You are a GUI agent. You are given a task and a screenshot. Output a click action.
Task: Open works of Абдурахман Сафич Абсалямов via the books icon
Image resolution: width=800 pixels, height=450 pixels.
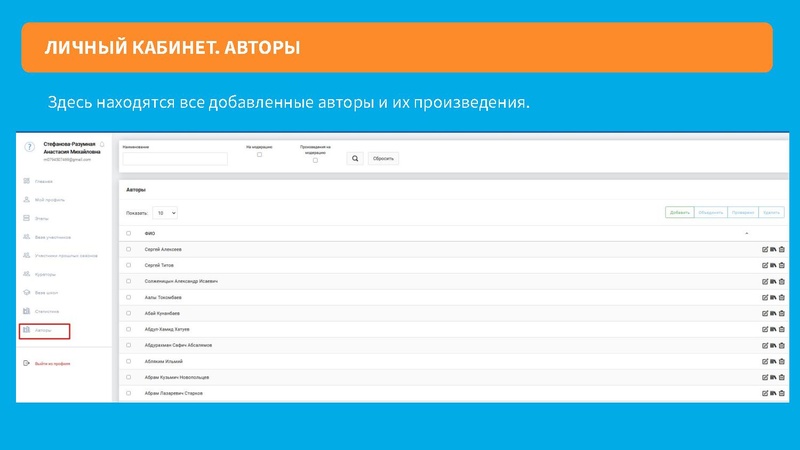[773, 345]
